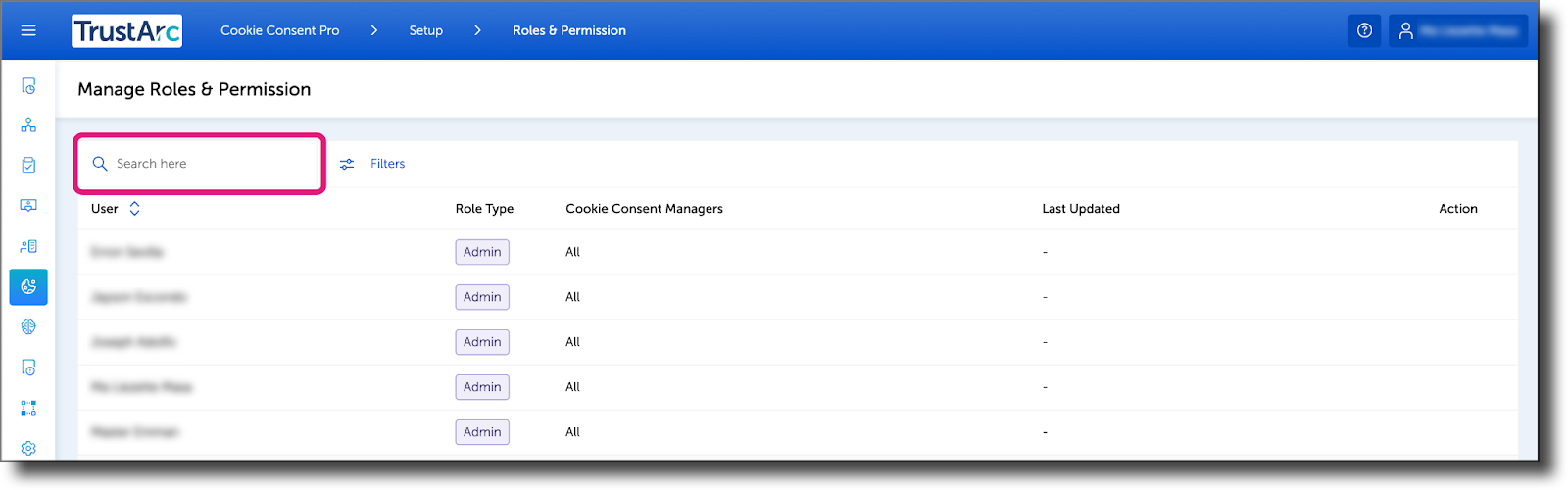The image size is (1568, 490).
Task: Click the search magnifier icon
Action: (100, 164)
